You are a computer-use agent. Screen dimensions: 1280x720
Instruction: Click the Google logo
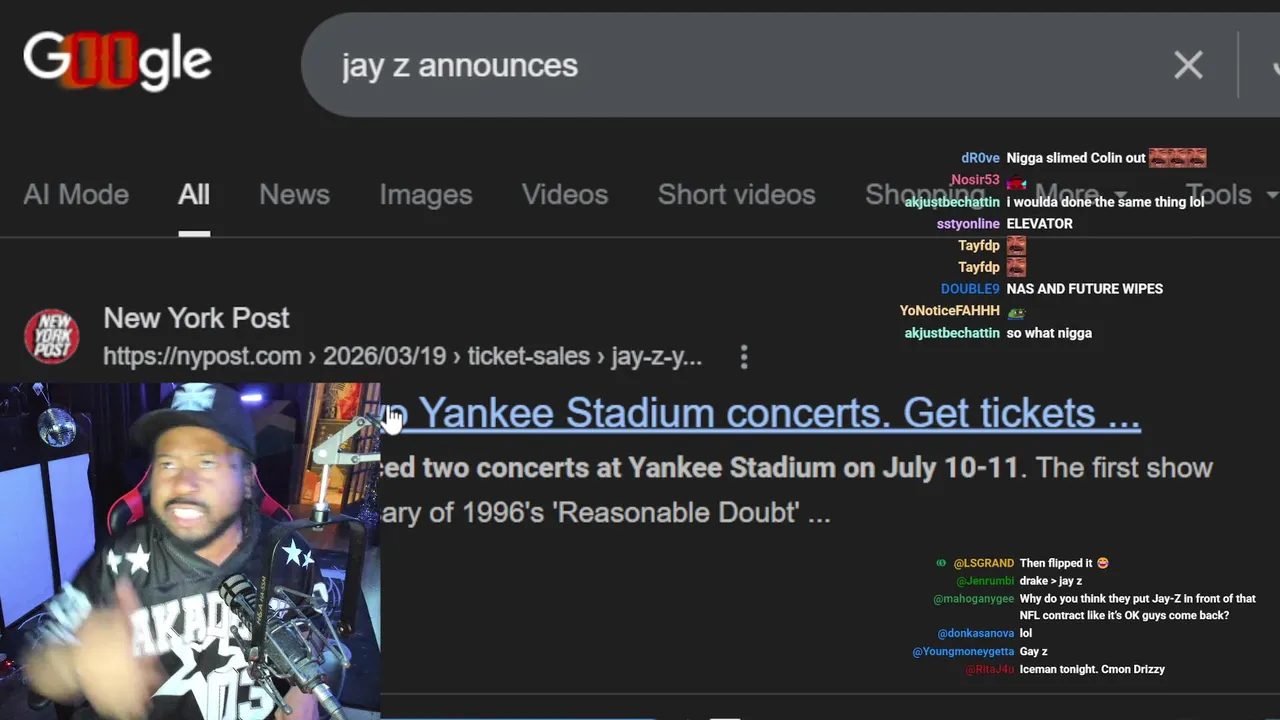tap(117, 61)
